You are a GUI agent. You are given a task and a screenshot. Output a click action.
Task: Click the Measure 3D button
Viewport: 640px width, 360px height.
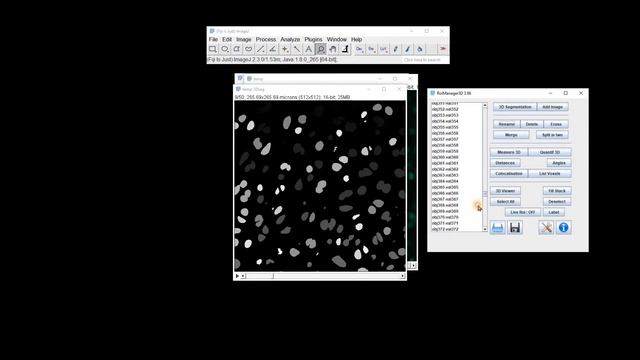[509, 152]
